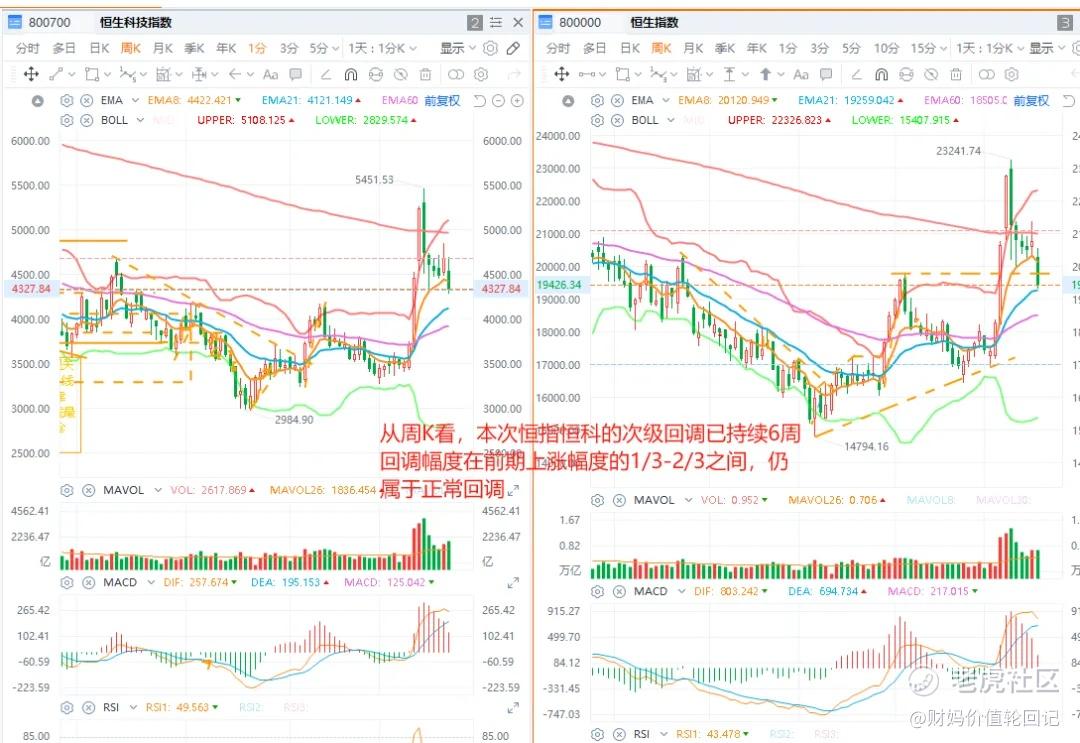The width and height of the screenshot is (1080, 743).
Task: Choose the rectangle shape tool in 恒生科技指数 toolbar
Action: [x=92, y=74]
